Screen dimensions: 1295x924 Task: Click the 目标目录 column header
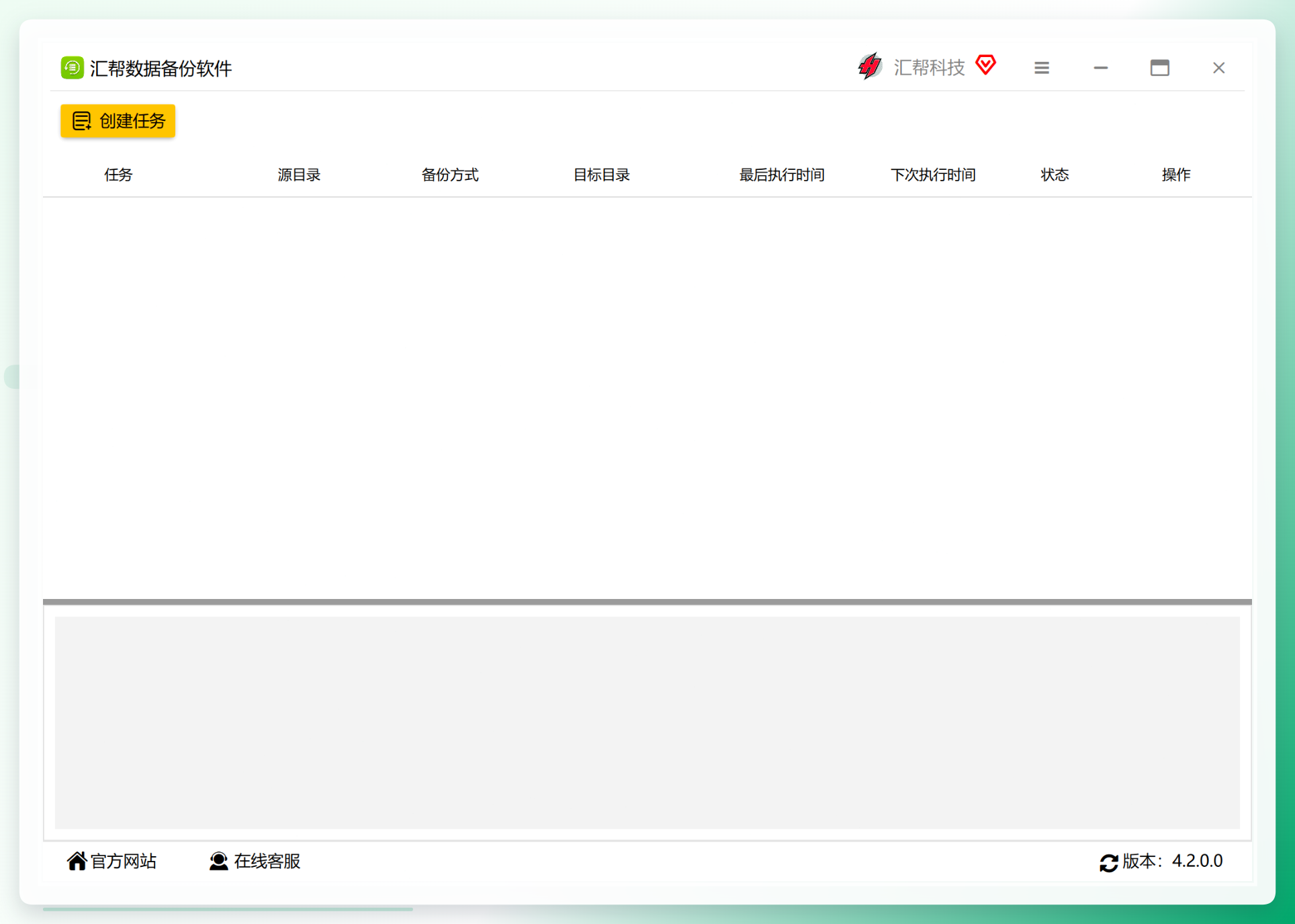601,175
